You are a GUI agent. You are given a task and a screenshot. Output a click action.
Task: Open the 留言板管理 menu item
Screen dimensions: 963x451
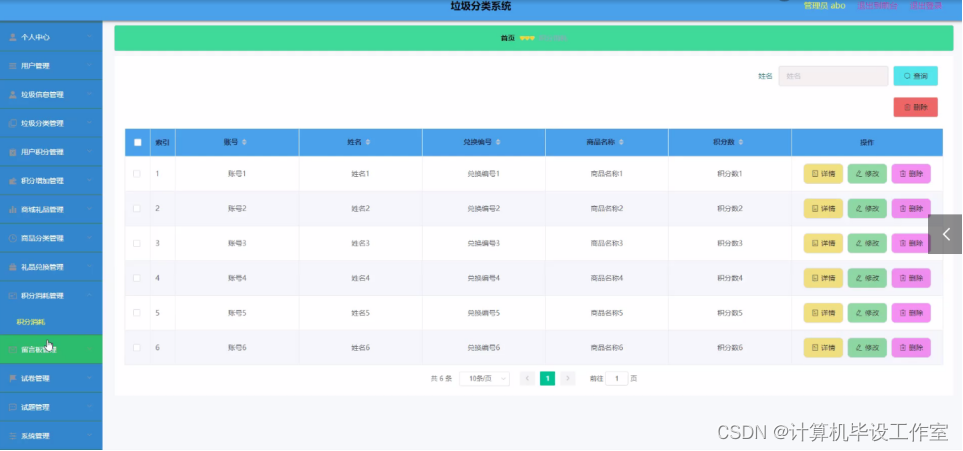point(51,350)
